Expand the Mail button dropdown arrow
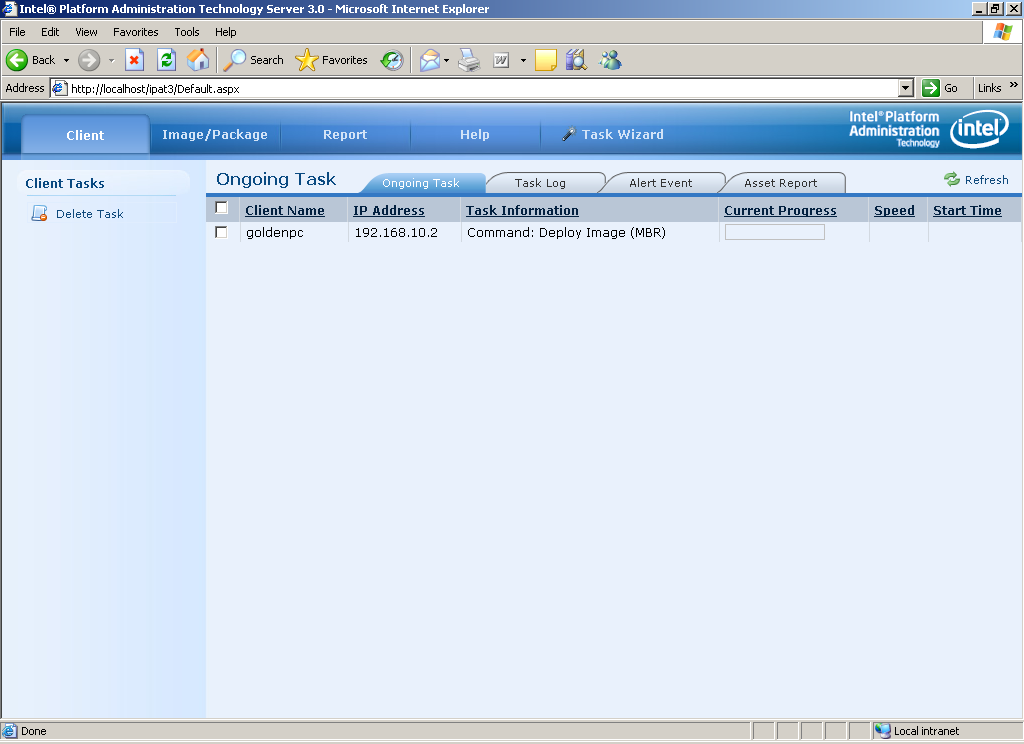The width and height of the screenshot is (1024, 744). pos(447,60)
